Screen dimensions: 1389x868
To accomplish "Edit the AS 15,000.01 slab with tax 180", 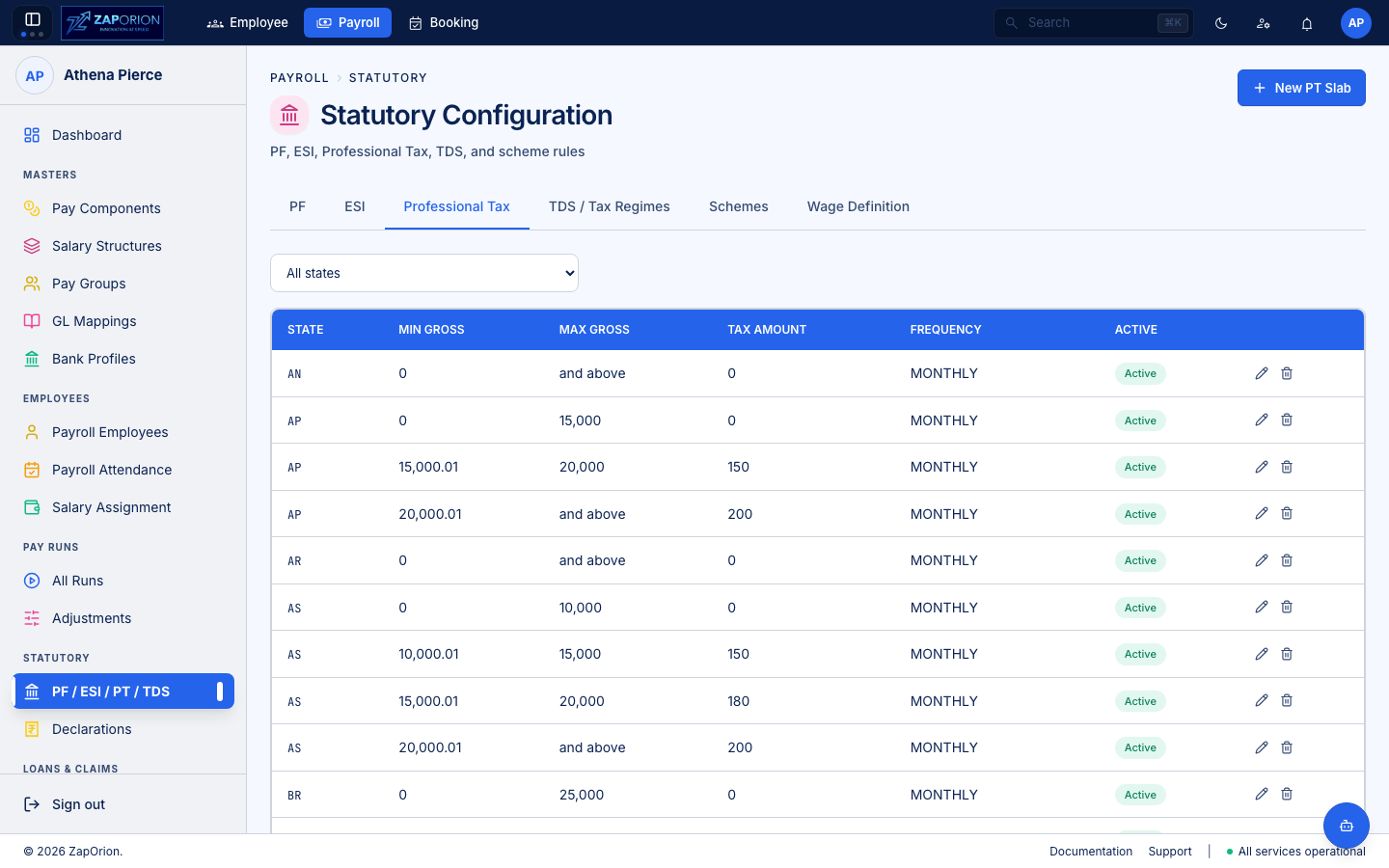I will pos(1262,700).
